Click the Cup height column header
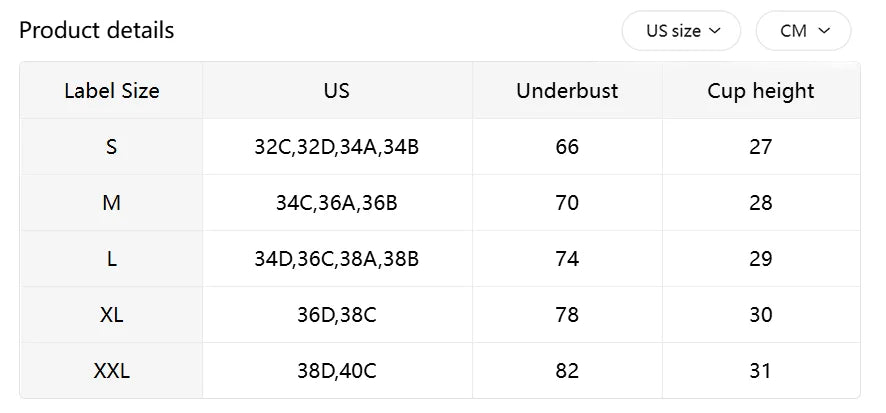 point(760,91)
